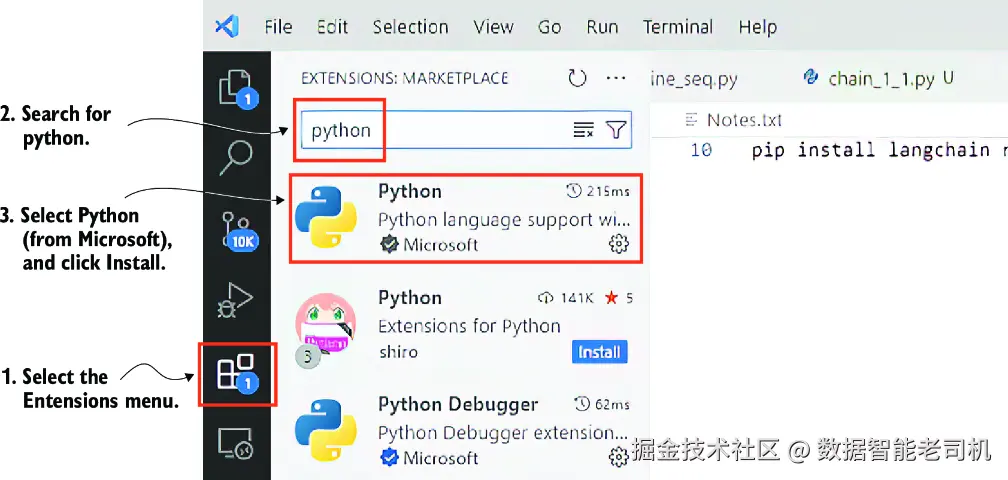This screenshot has width=1008, height=480.
Task: Install the Python extension by shiro
Action: pos(600,352)
